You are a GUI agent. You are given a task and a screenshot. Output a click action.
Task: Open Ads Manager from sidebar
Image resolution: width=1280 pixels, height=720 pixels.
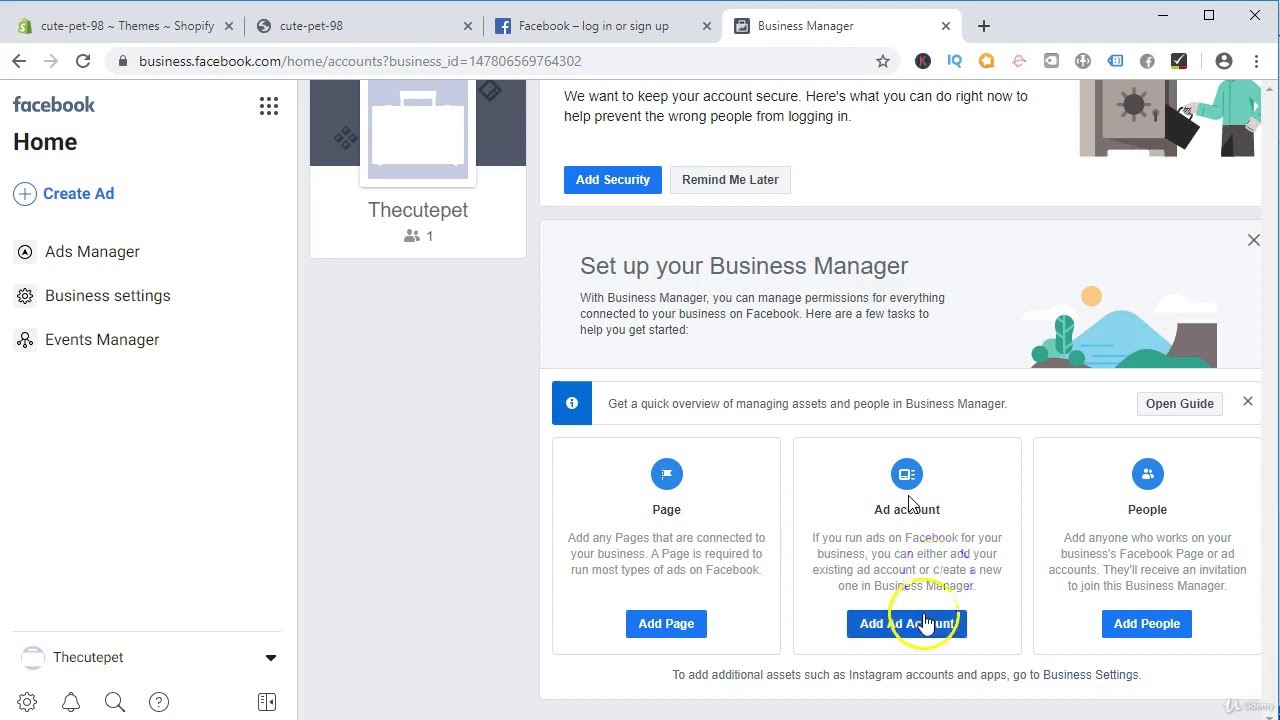coord(92,252)
